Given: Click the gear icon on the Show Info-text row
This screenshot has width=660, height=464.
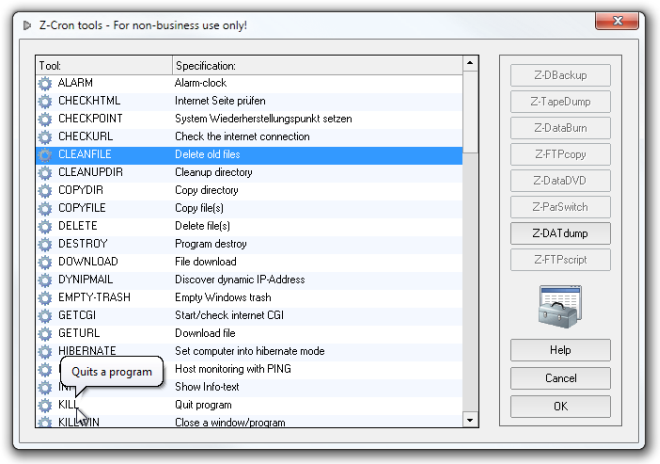Looking at the screenshot, I should pyautogui.click(x=45, y=387).
